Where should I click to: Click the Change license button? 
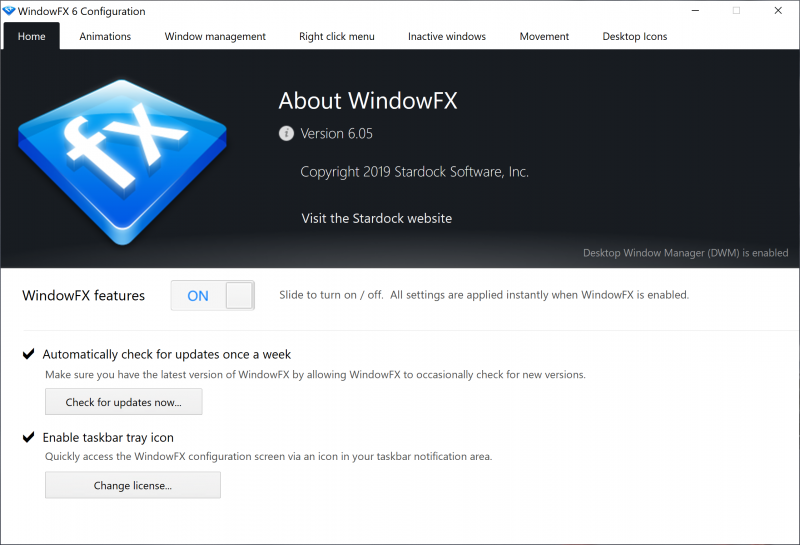tap(133, 485)
